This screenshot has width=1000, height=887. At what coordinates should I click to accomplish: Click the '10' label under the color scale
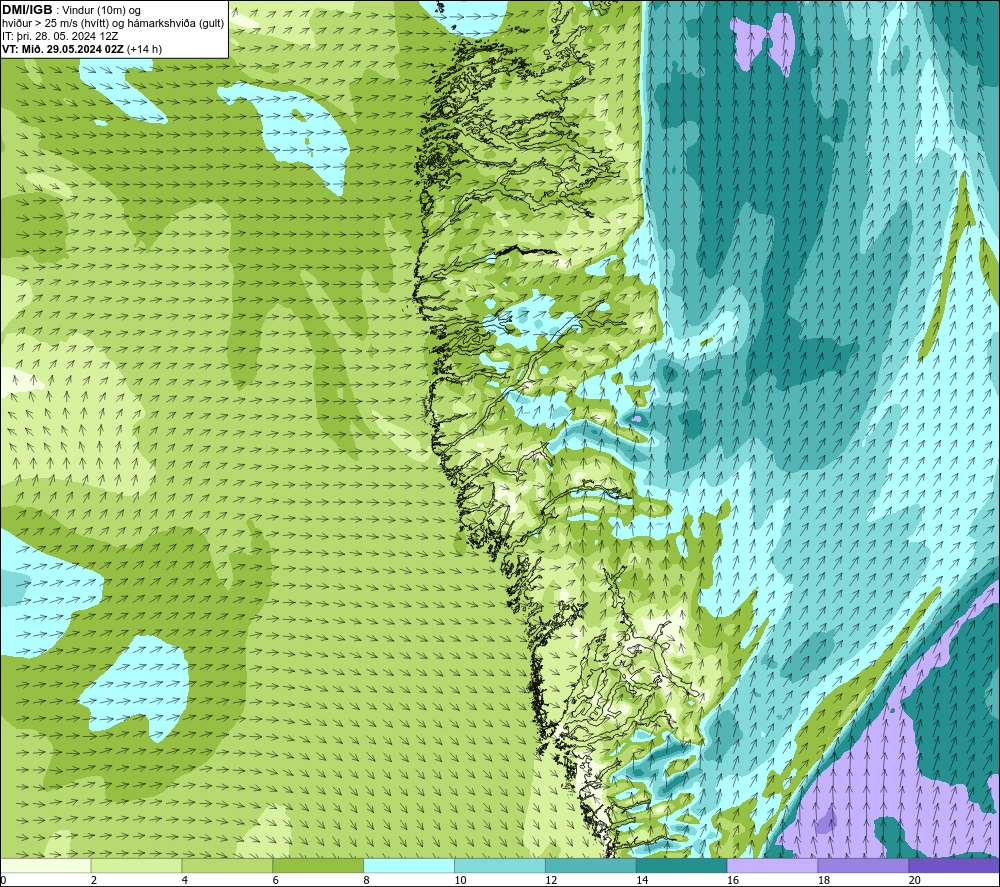click(x=460, y=880)
